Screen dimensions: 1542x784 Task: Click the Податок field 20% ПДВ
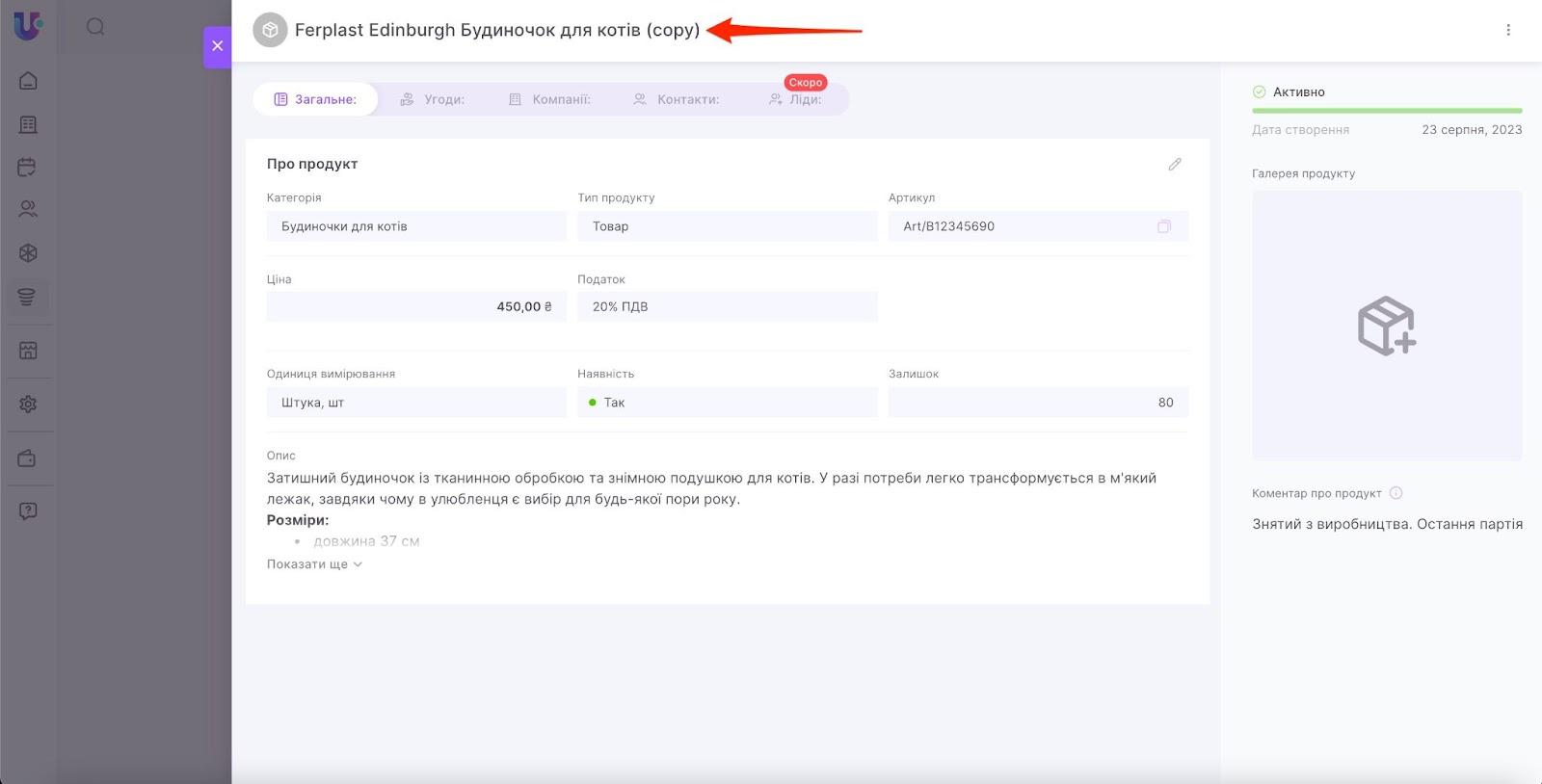pyautogui.click(x=728, y=306)
